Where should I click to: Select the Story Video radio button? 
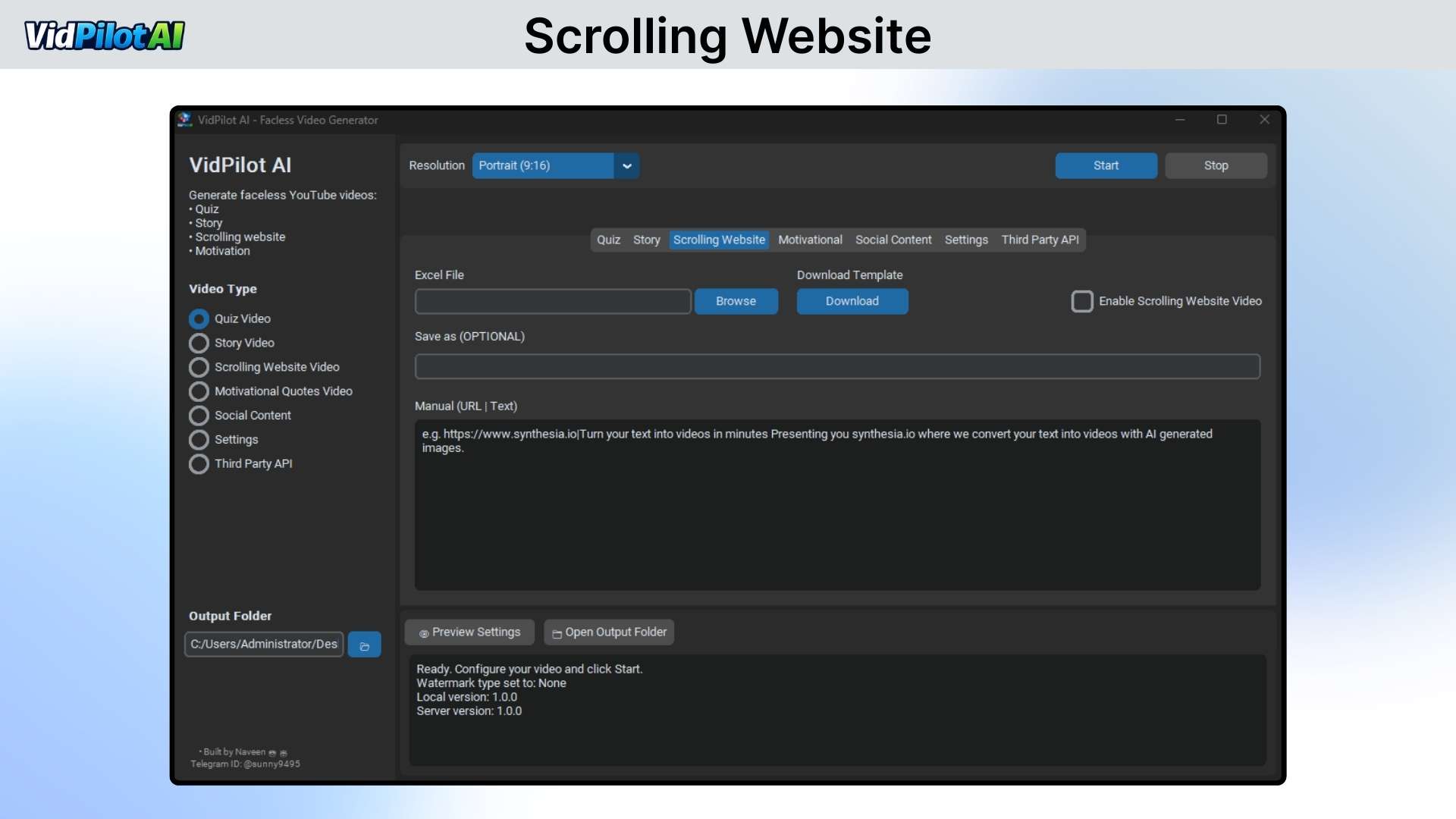point(199,343)
